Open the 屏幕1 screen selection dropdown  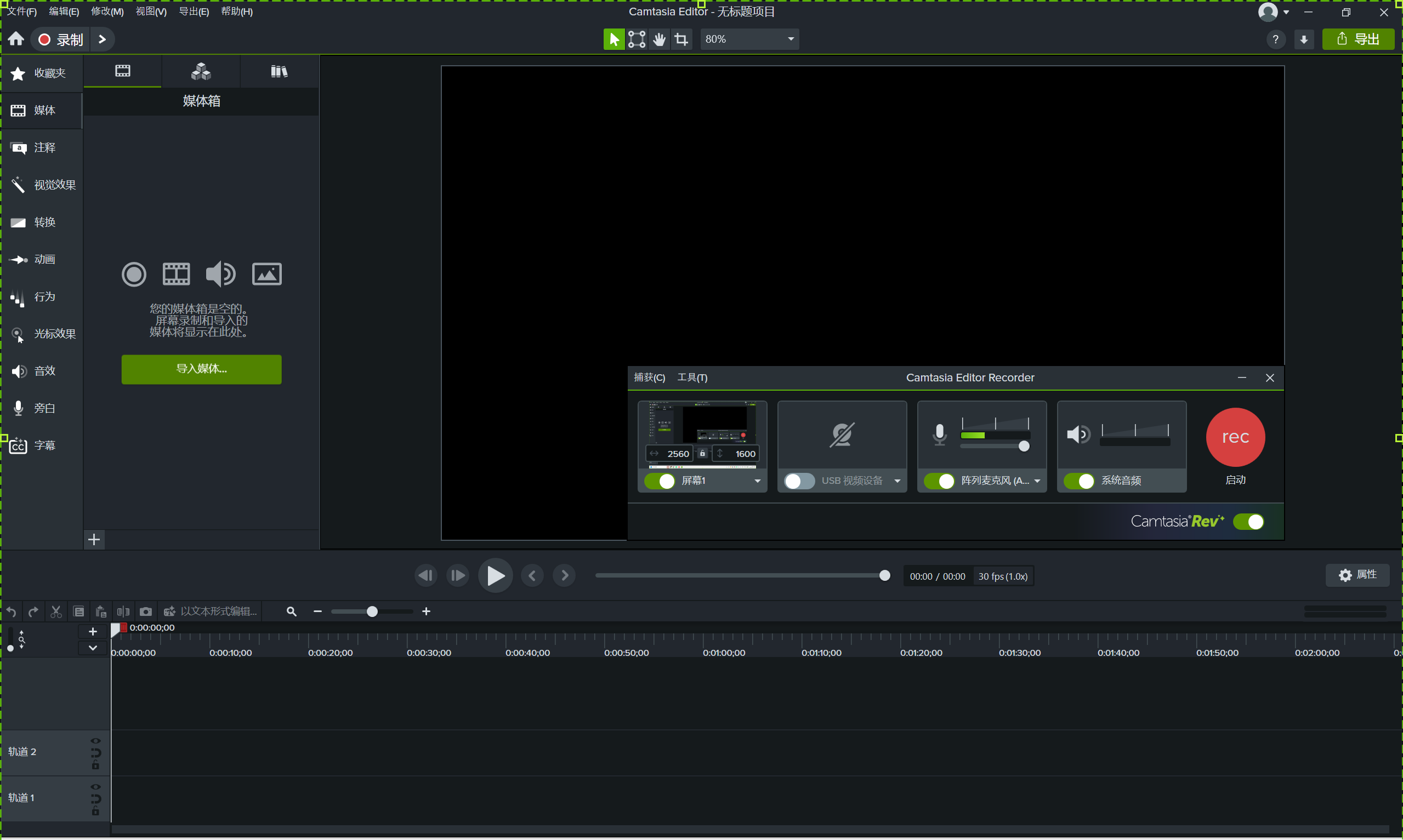coord(757,481)
